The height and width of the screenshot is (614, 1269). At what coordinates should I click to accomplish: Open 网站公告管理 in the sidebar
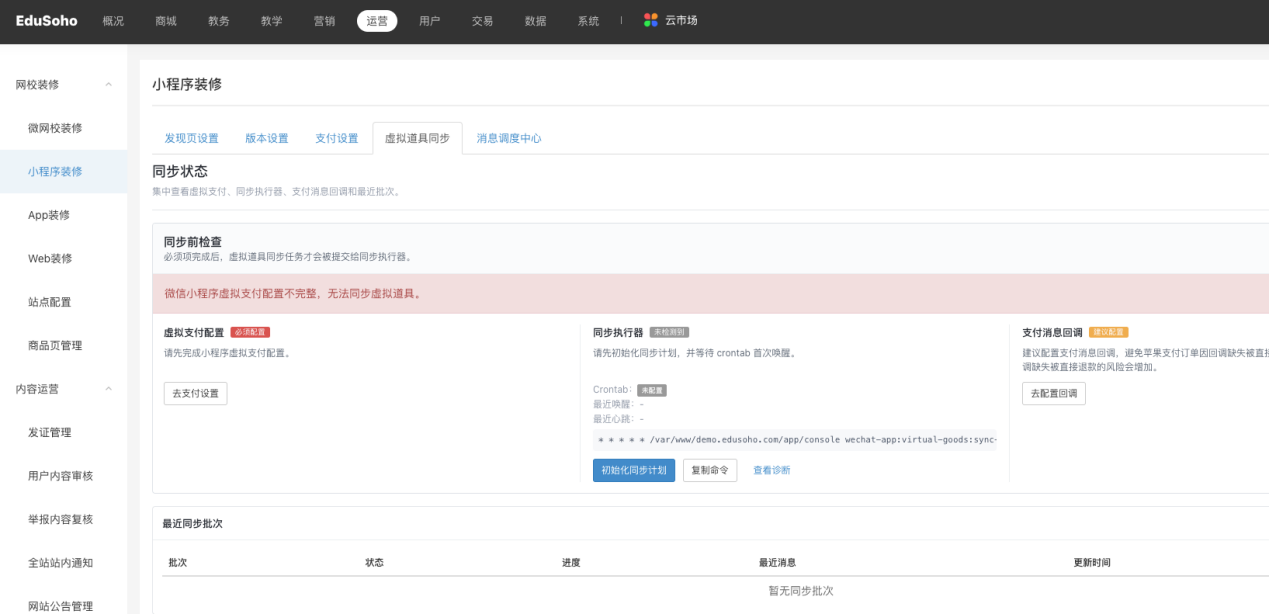[63, 606]
